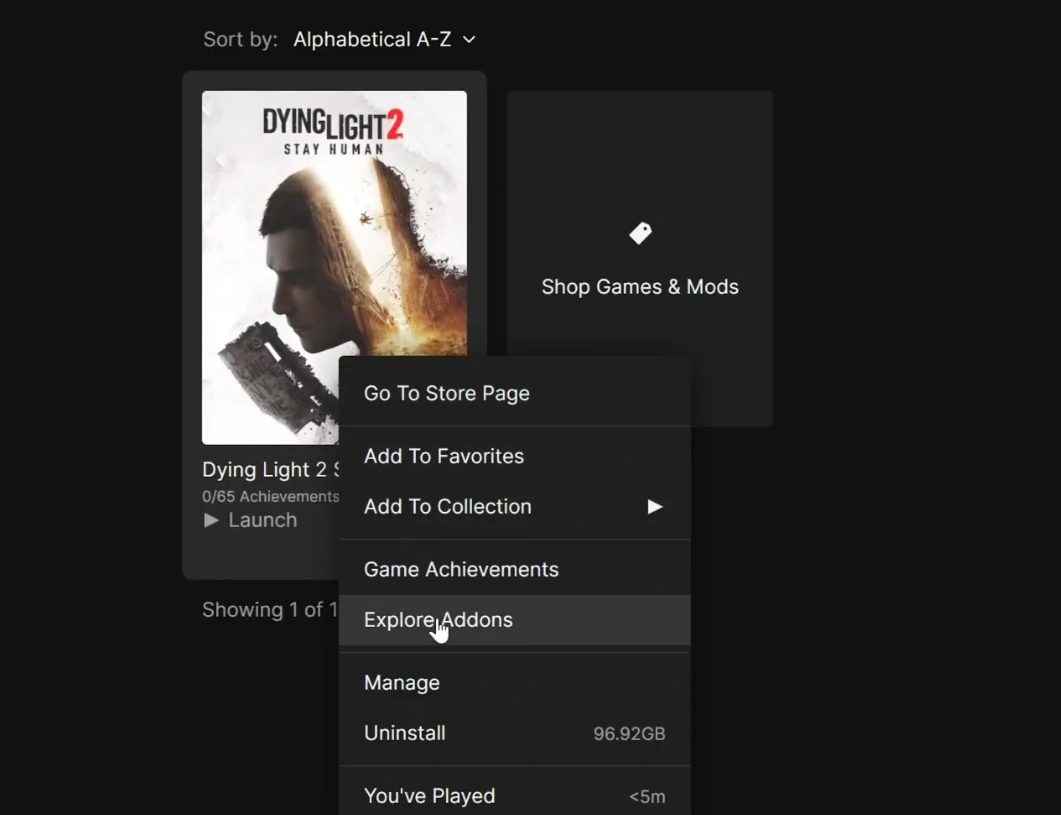Select Go To Store Page
This screenshot has height=815, width=1061.
pos(514,393)
